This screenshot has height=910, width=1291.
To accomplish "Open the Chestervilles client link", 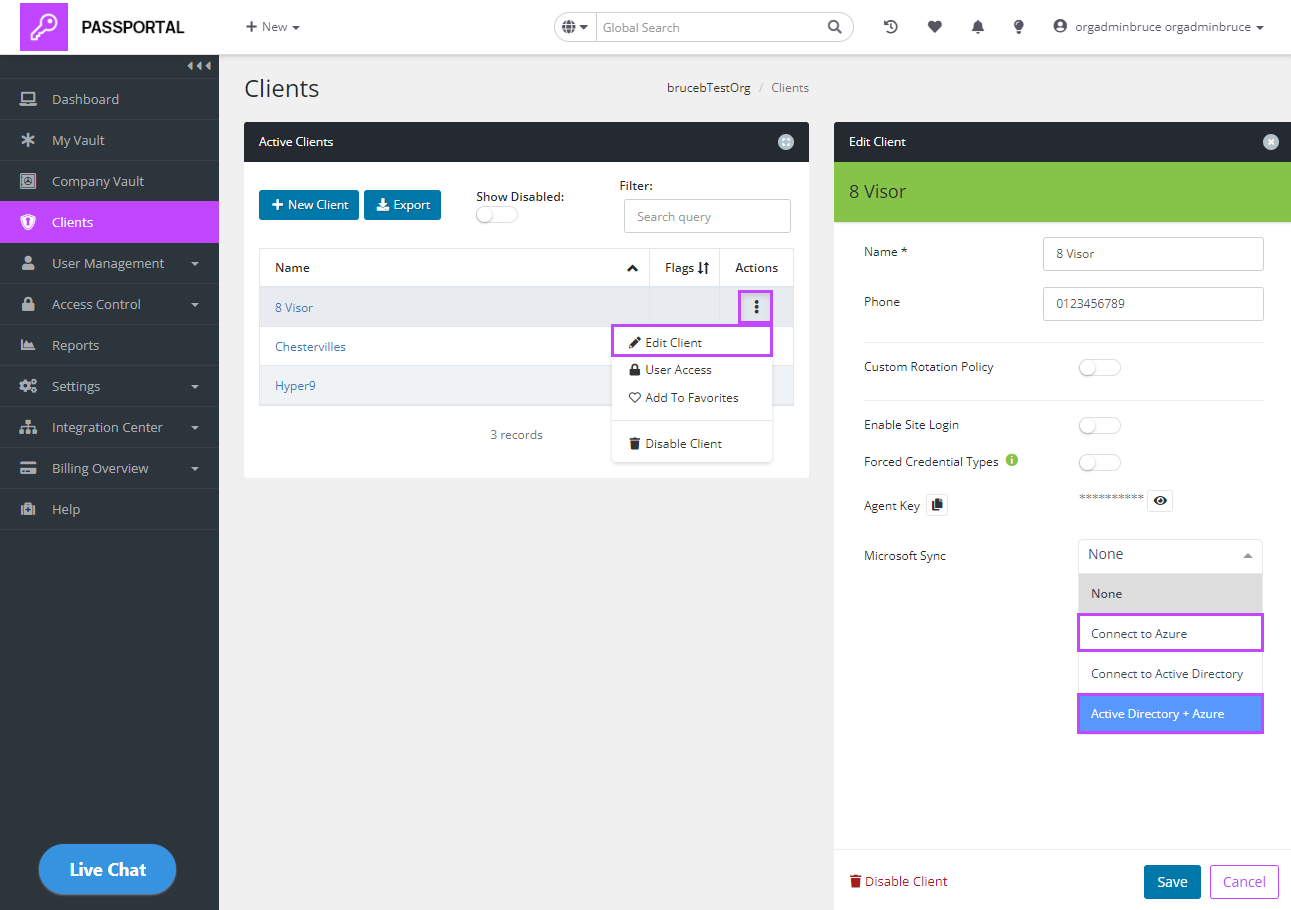I will [x=310, y=347].
